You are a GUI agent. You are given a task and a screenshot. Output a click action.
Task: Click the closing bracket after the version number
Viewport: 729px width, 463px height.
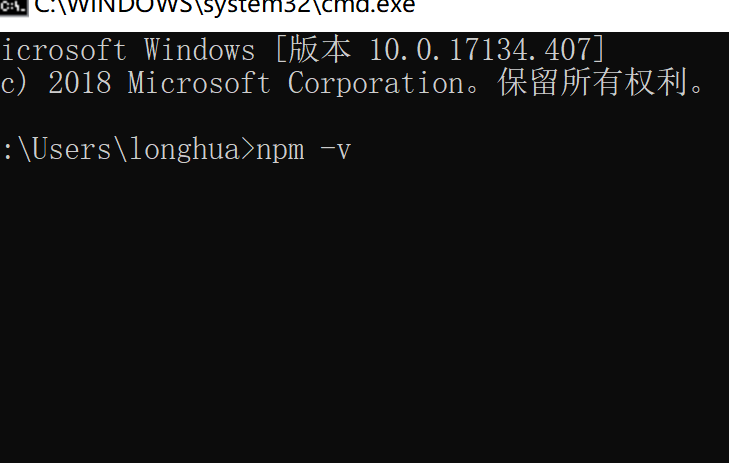tap(599, 50)
